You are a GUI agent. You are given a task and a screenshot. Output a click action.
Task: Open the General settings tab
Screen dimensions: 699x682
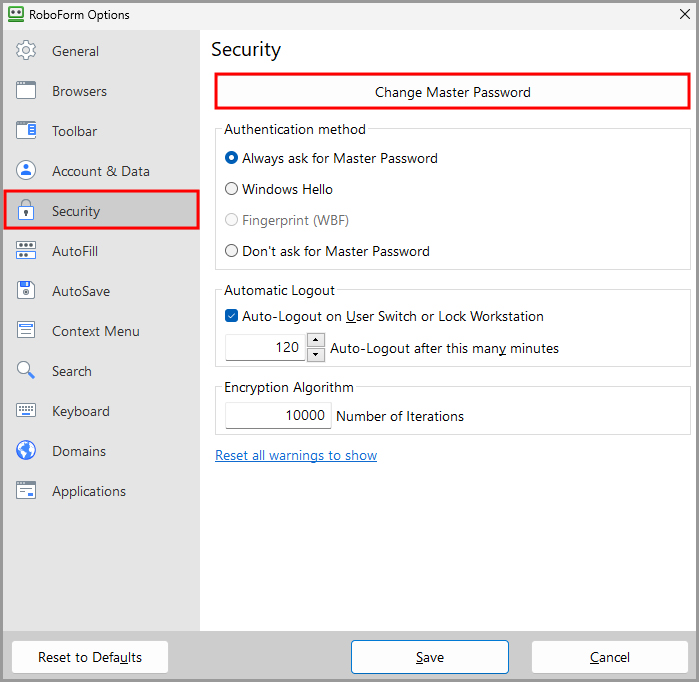pos(102,51)
